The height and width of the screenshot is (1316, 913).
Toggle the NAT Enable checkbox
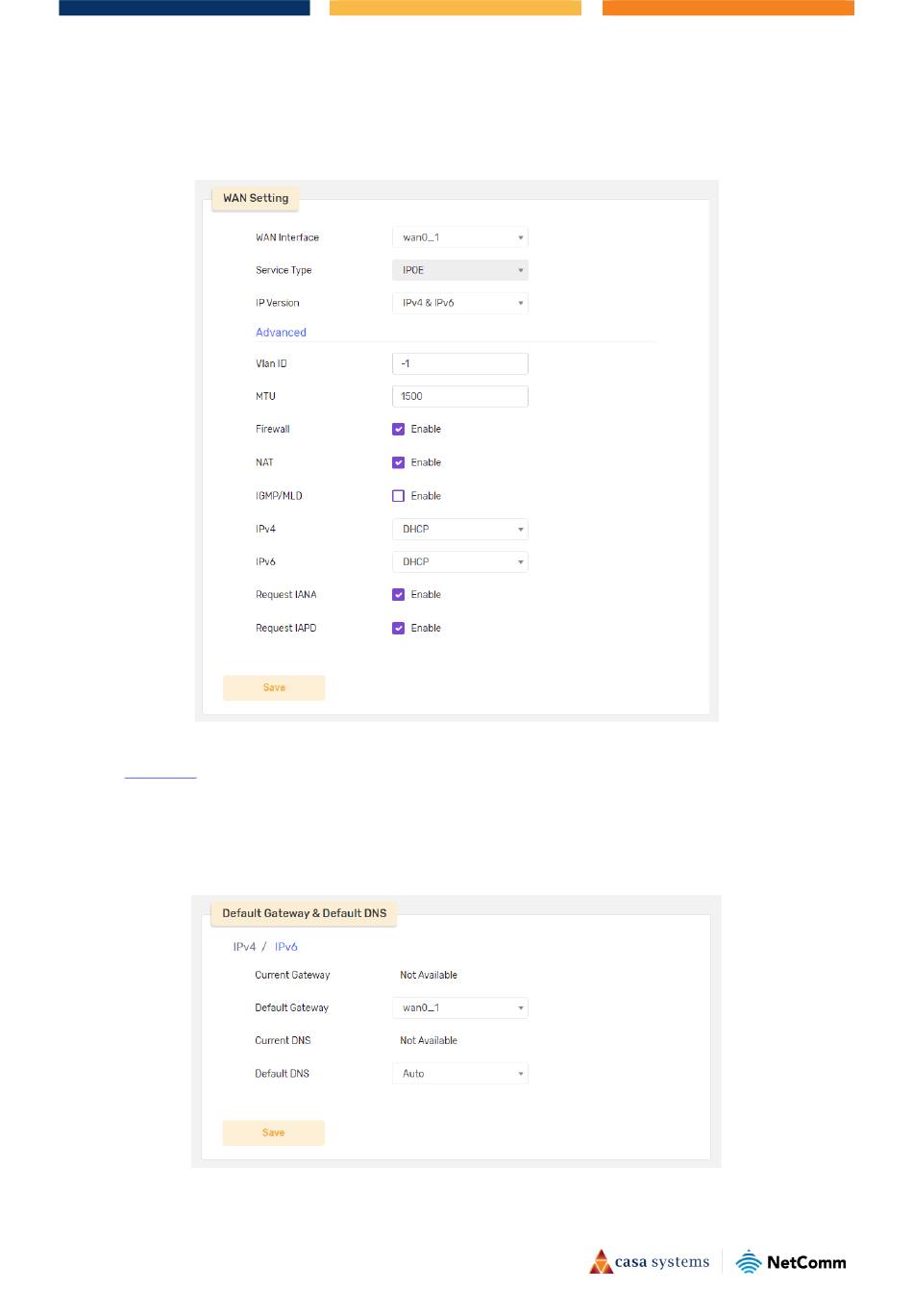[398, 462]
